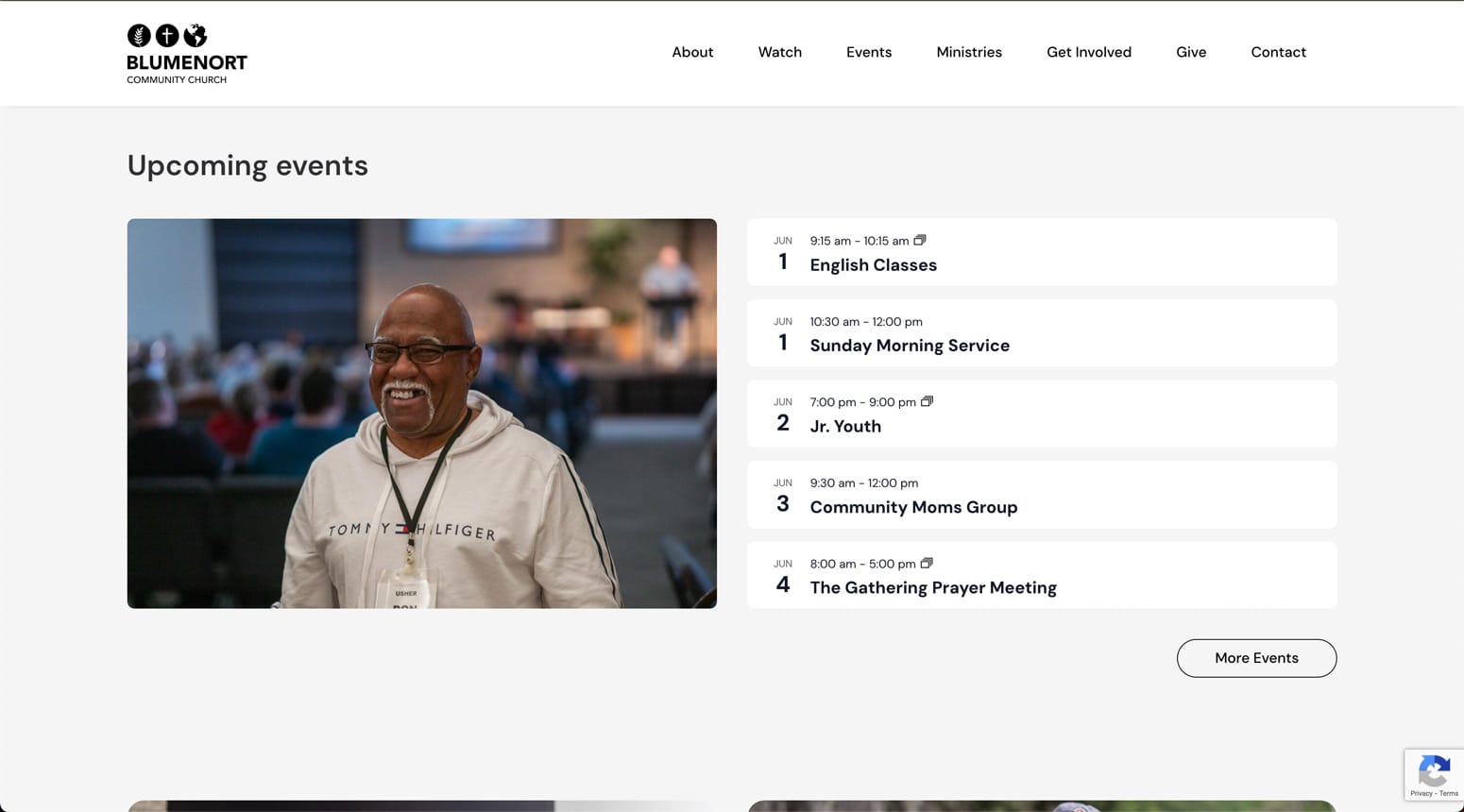Click the More Events button

[x=1256, y=658]
